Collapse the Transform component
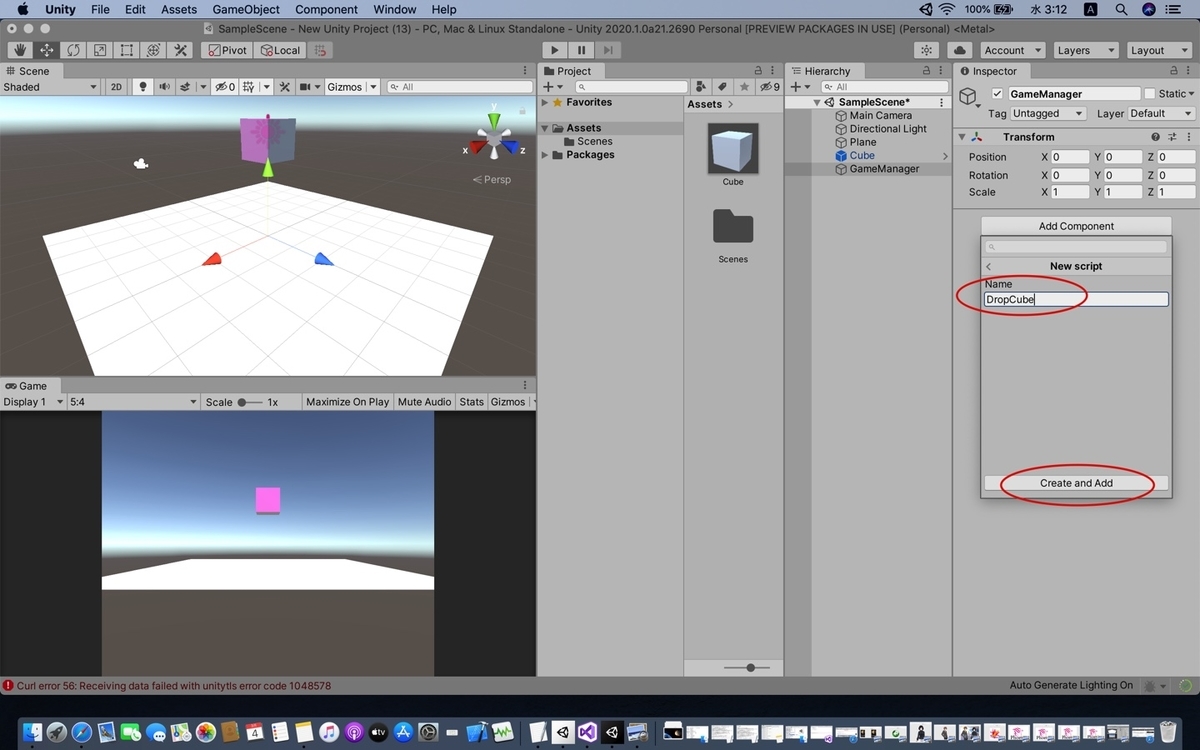The width and height of the screenshot is (1200, 750). point(963,137)
